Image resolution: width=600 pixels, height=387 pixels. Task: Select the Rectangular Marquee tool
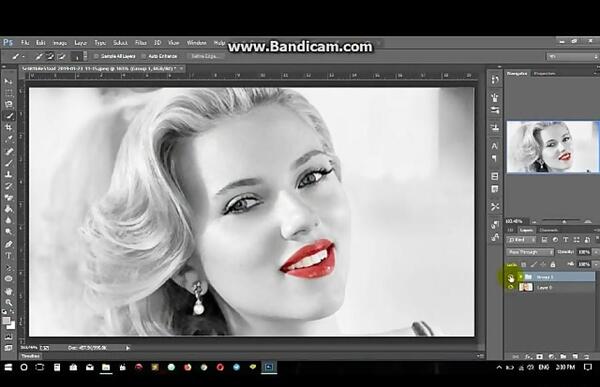8,93
